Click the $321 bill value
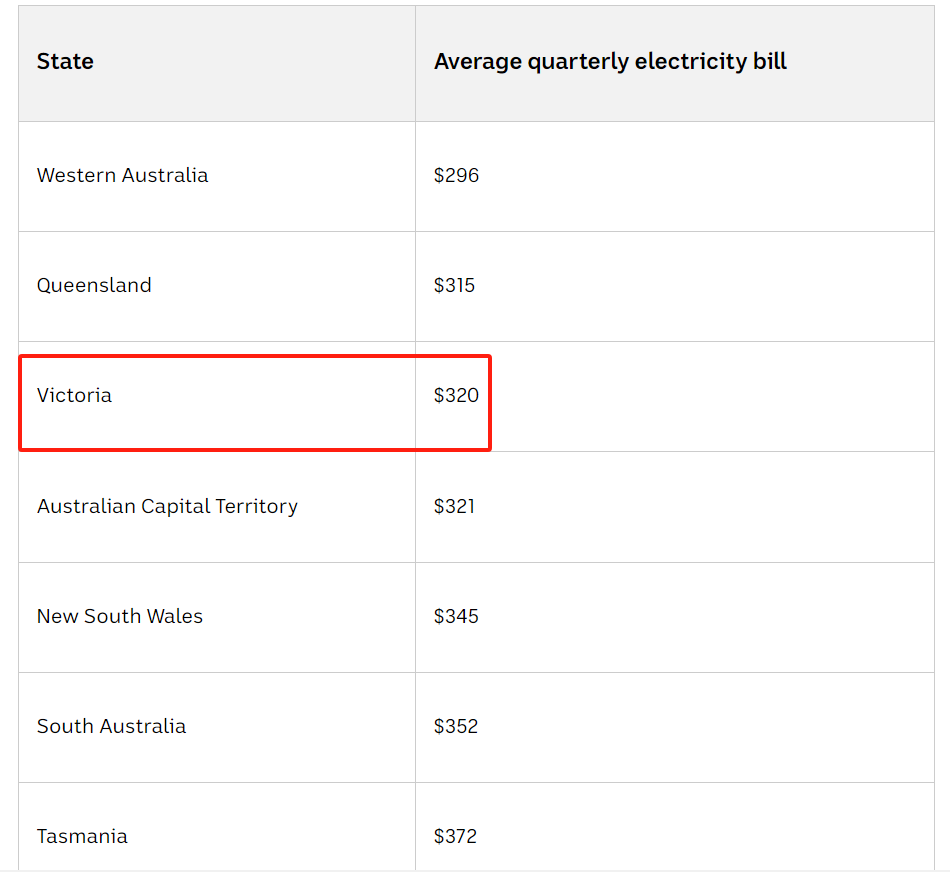950x872 pixels. pos(454,506)
